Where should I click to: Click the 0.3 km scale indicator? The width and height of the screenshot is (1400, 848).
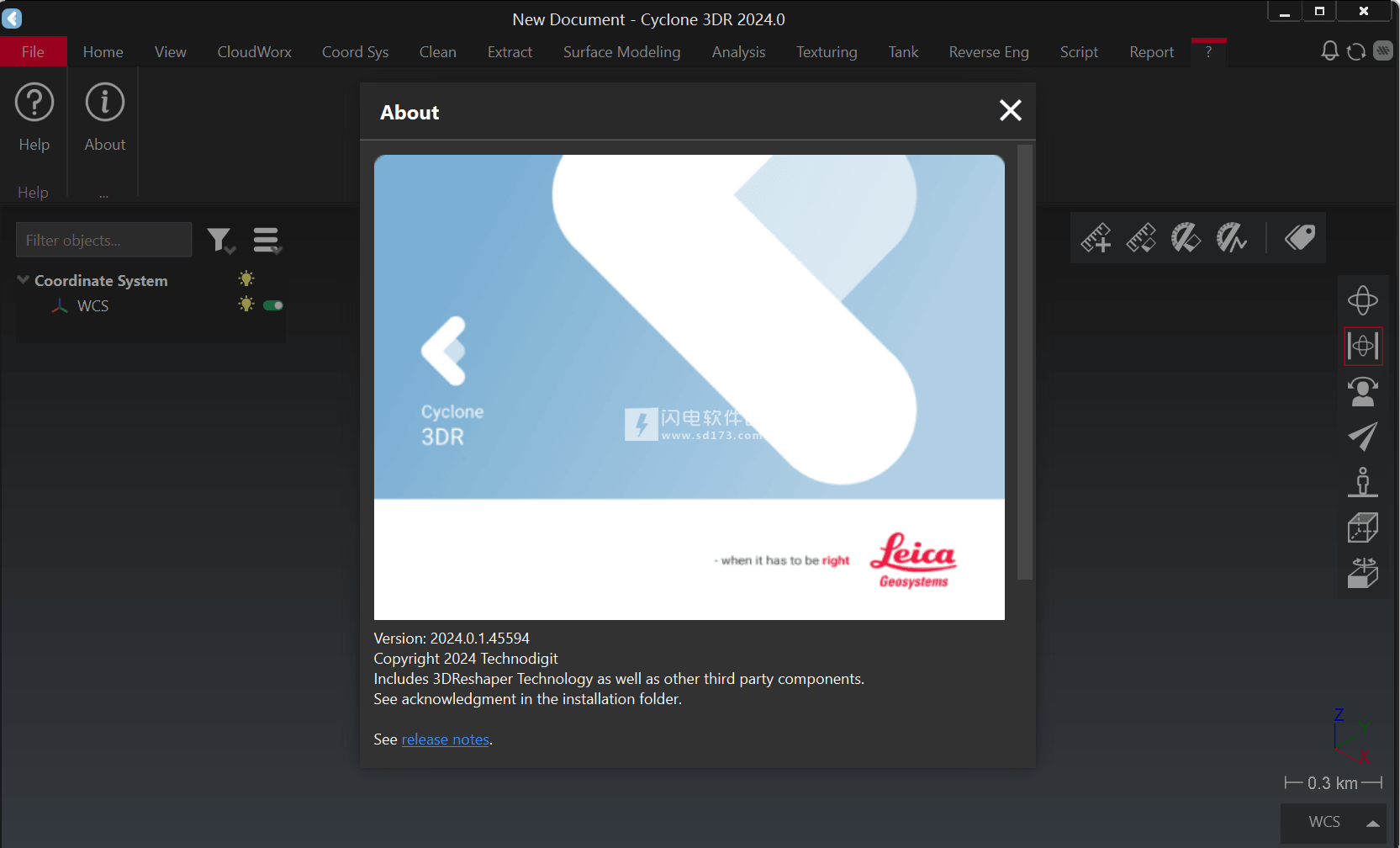1334,783
